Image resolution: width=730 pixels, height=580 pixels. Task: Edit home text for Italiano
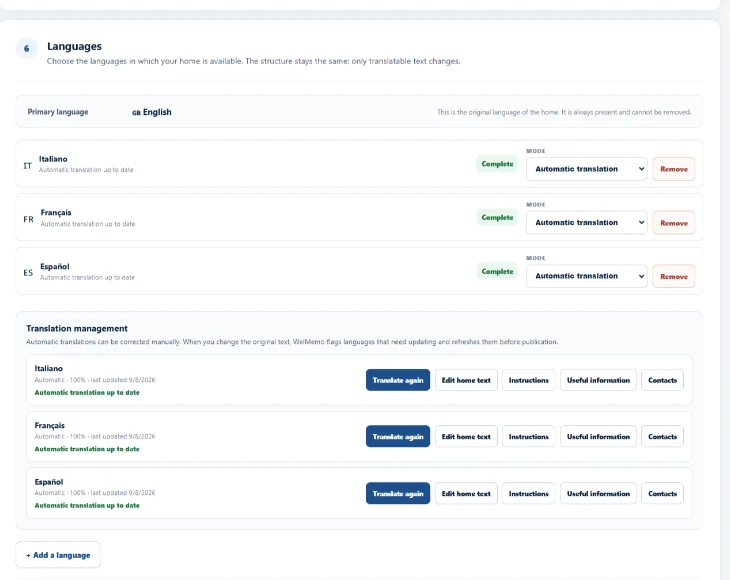click(466, 380)
